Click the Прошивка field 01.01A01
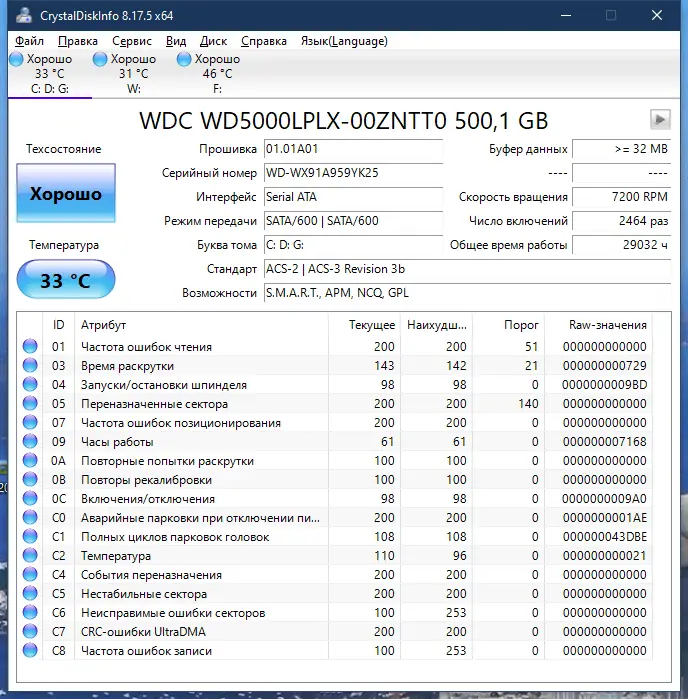 (353, 149)
